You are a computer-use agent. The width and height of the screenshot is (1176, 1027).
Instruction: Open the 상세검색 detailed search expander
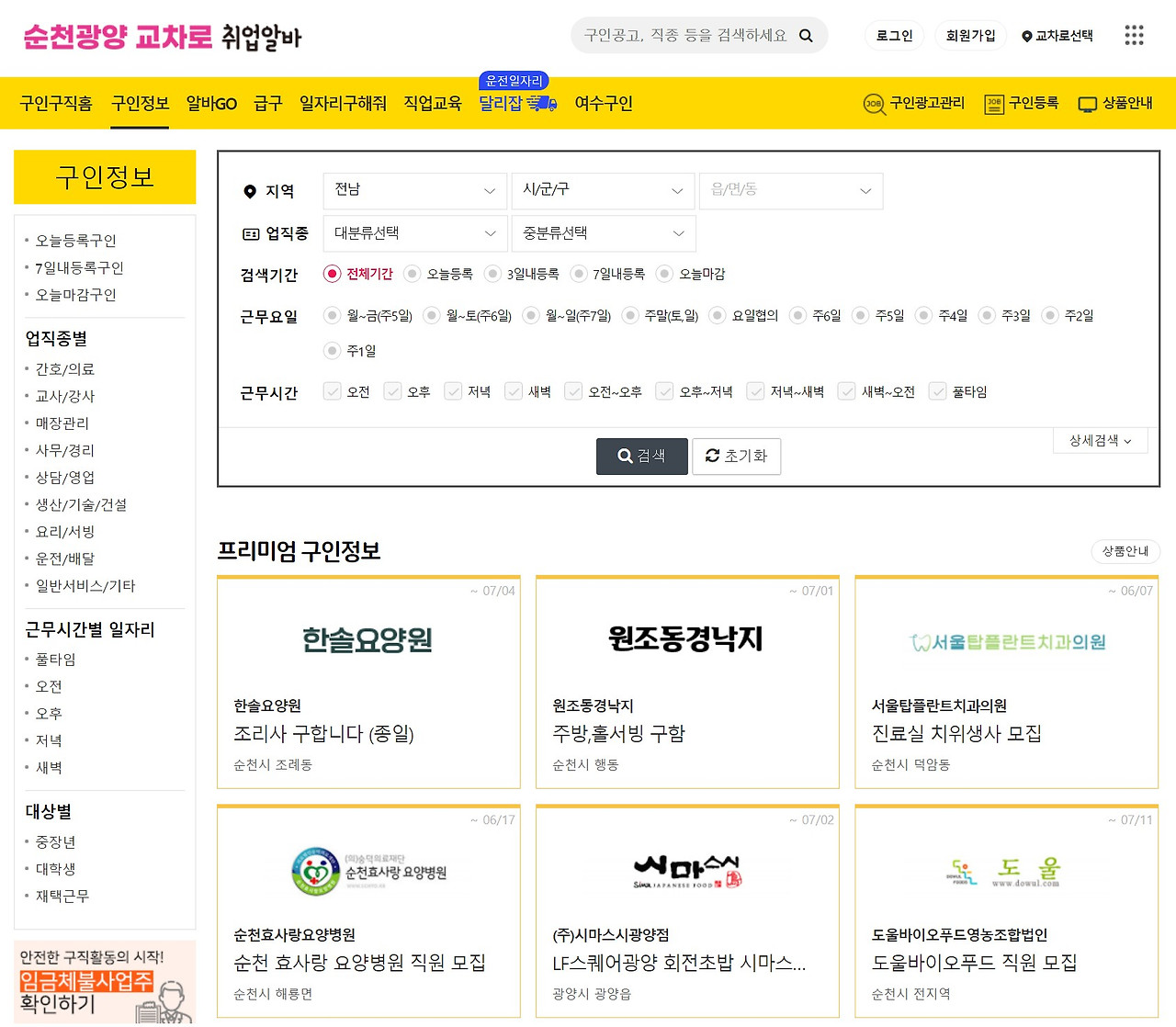click(x=1100, y=440)
